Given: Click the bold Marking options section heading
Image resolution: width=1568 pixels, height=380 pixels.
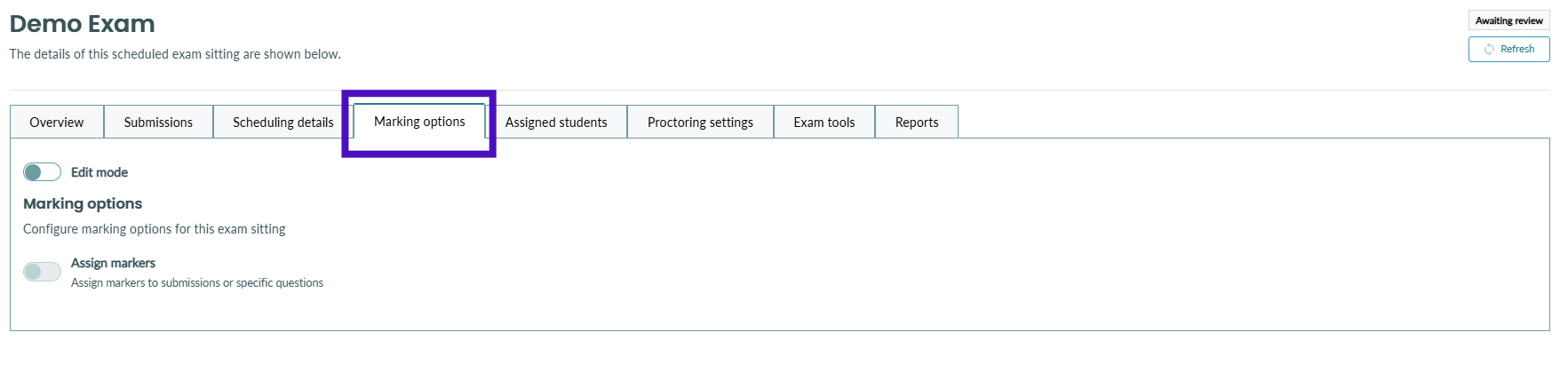Looking at the screenshot, I should [x=83, y=203].
